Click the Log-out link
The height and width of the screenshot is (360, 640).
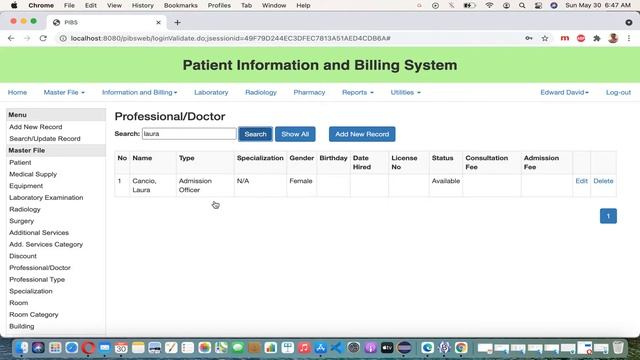[x=618, y=92]
